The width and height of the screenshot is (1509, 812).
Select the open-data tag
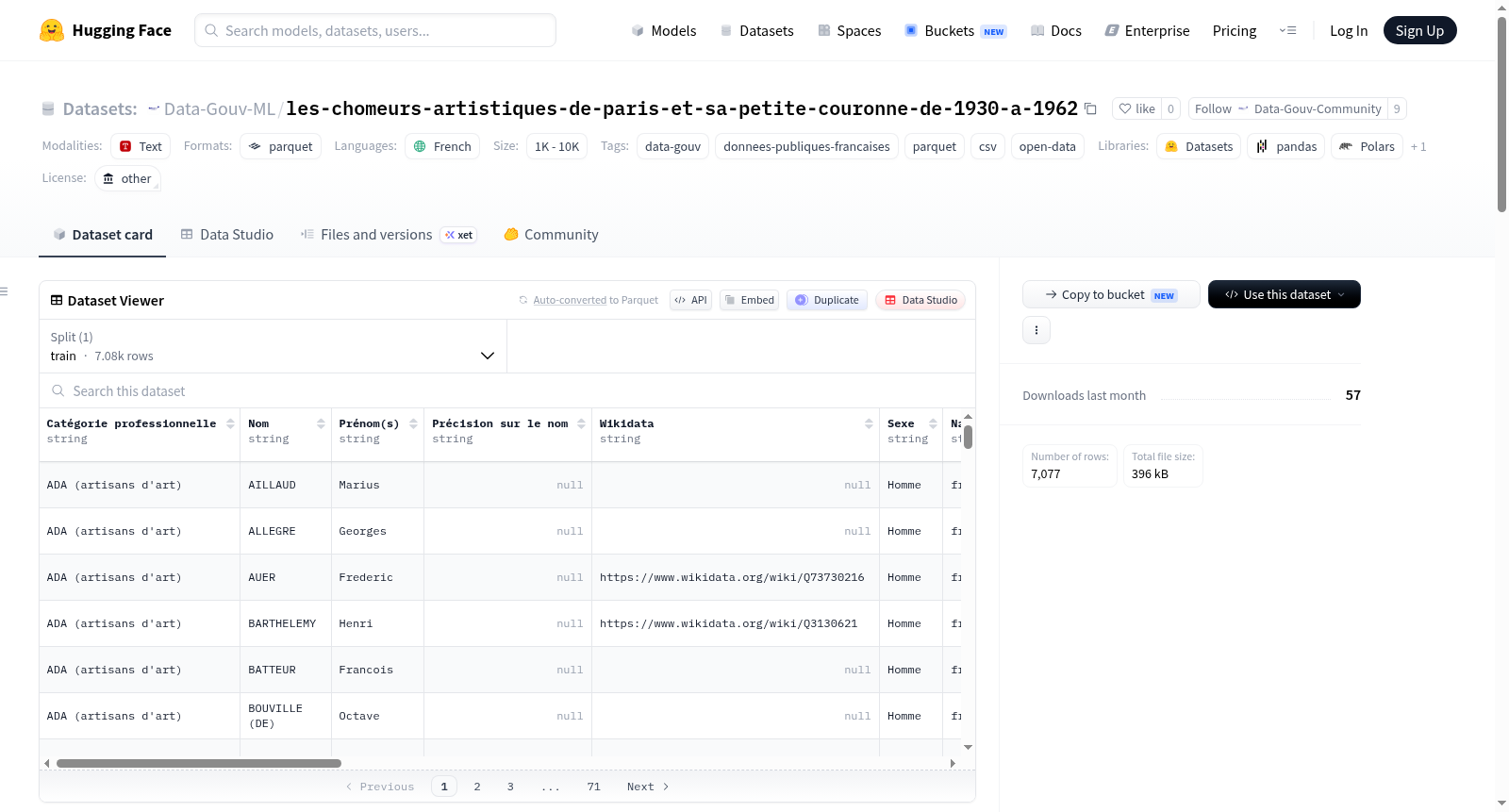tap(1047, 146)
